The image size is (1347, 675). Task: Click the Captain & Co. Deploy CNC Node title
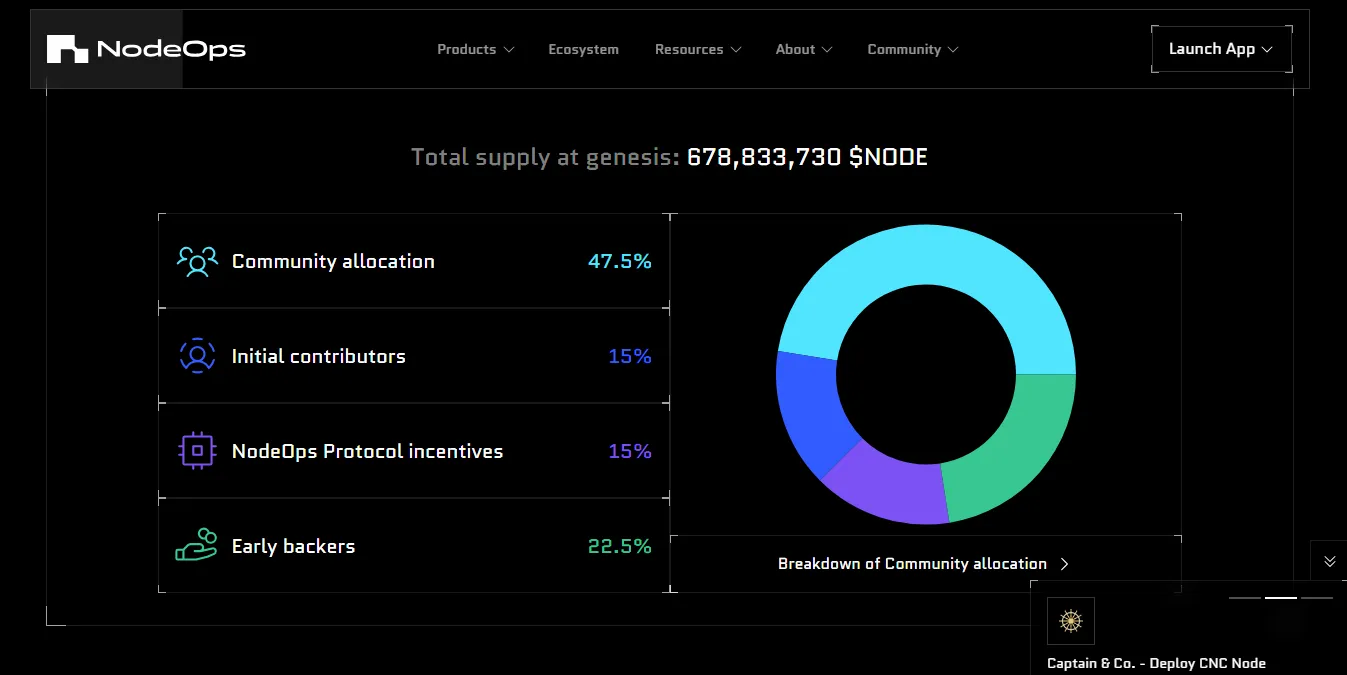(x=1156, y=663)
